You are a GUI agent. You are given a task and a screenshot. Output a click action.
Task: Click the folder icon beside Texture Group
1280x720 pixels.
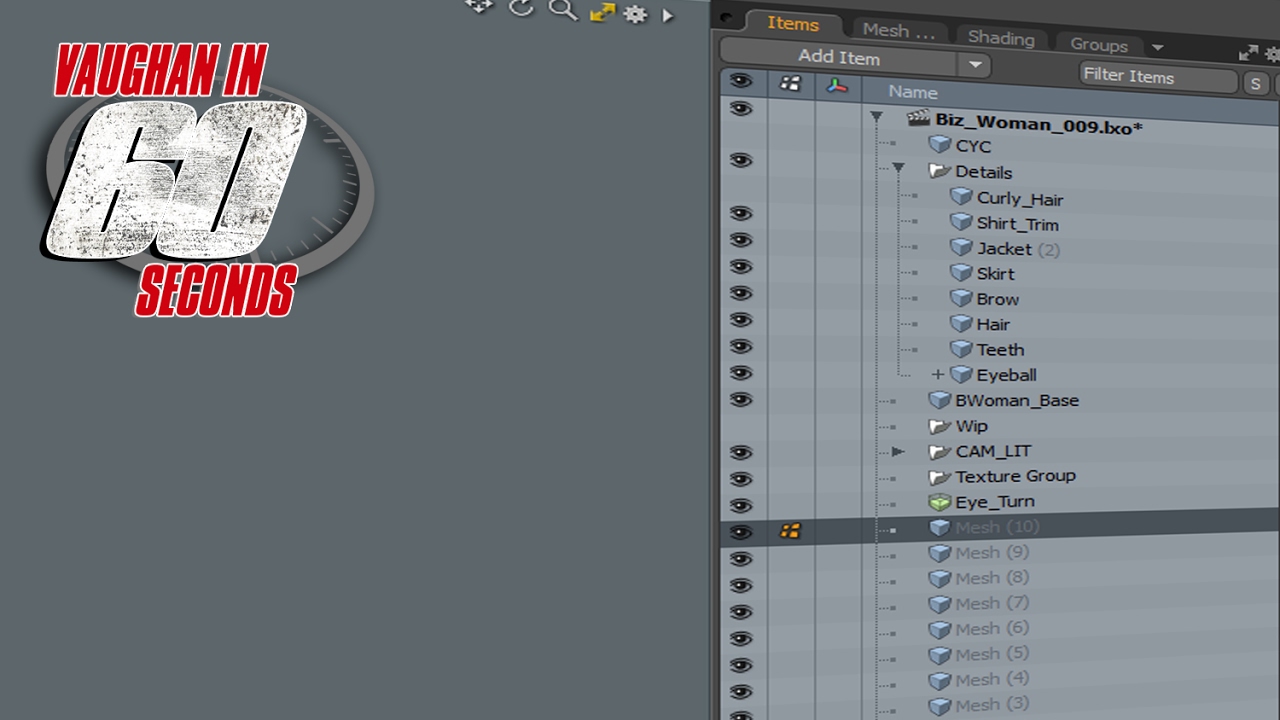click(x=939, y=477)
